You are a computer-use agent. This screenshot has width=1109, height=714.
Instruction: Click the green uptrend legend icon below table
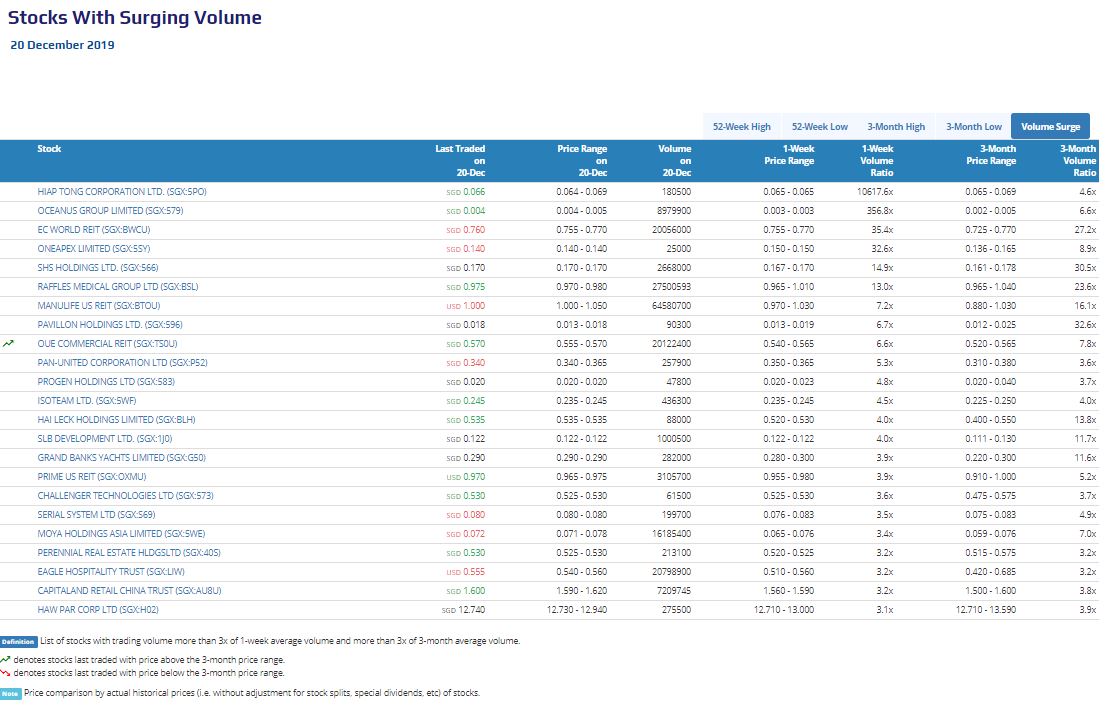click(x=6, y=660)
